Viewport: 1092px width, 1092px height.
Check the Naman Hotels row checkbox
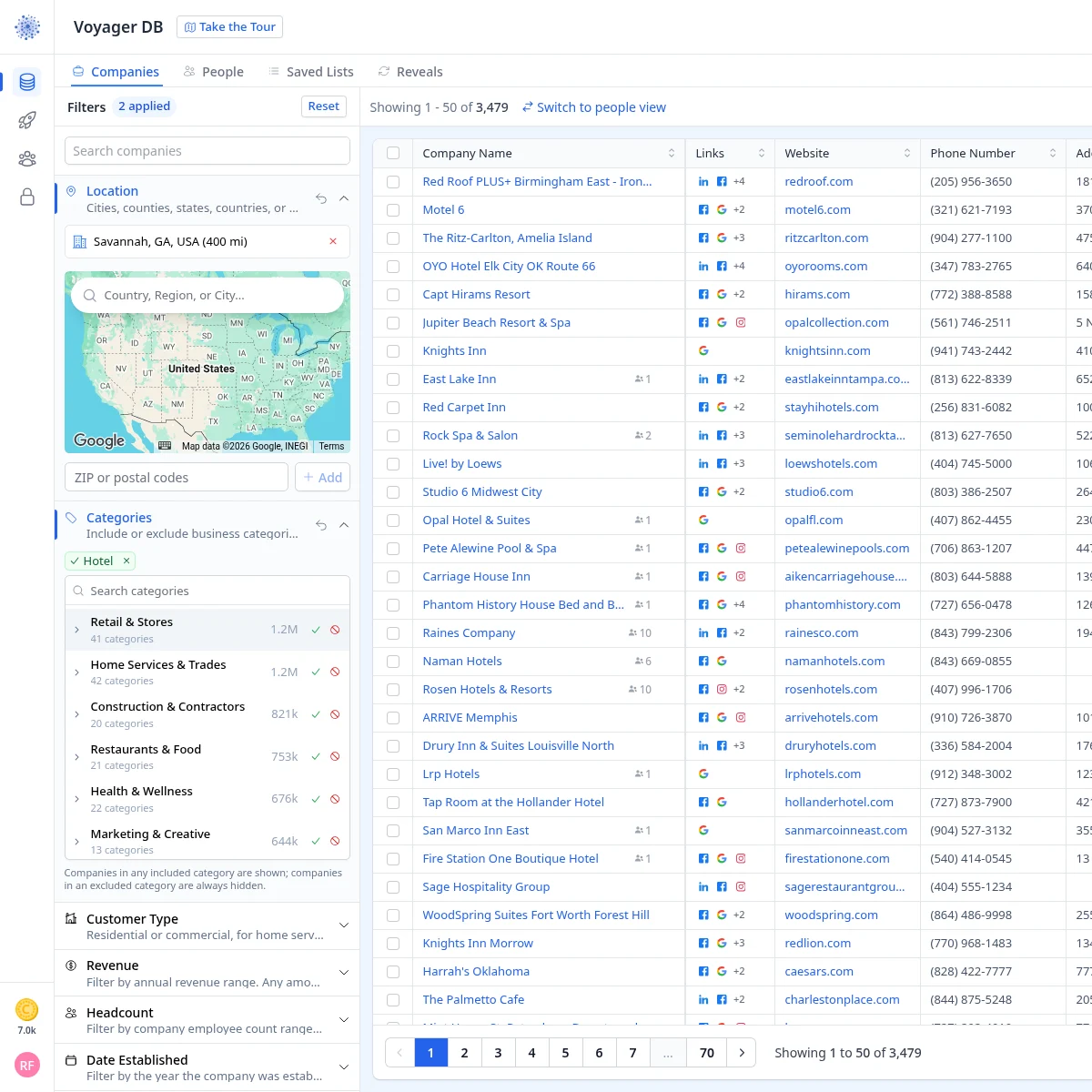click(x=393, y=662)
